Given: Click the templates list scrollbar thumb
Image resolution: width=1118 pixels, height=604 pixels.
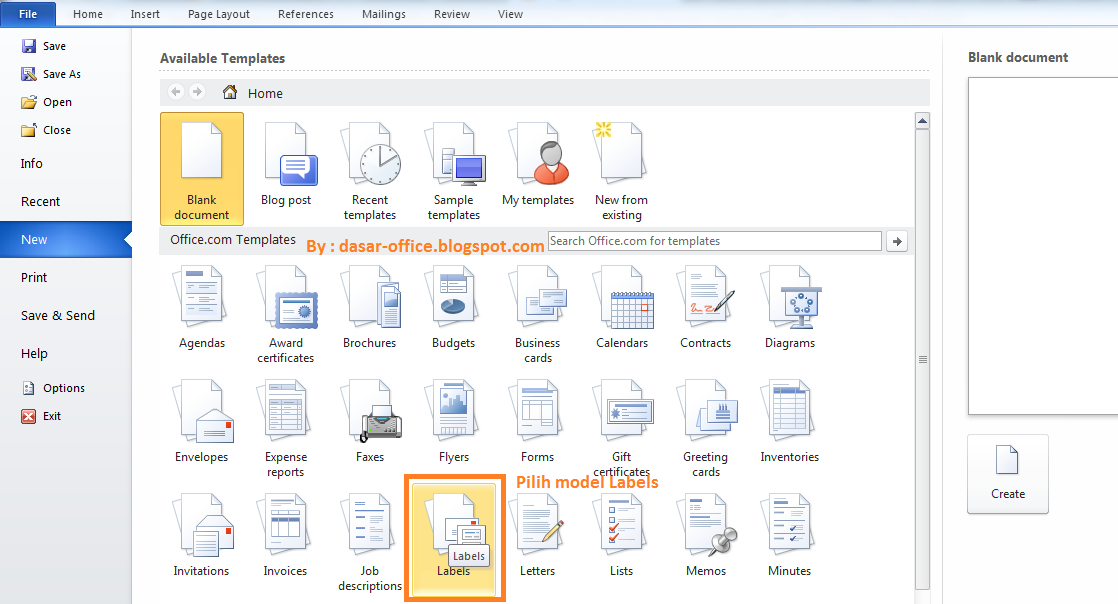Looking at the screenshot, I should click(x=922, y=359).
